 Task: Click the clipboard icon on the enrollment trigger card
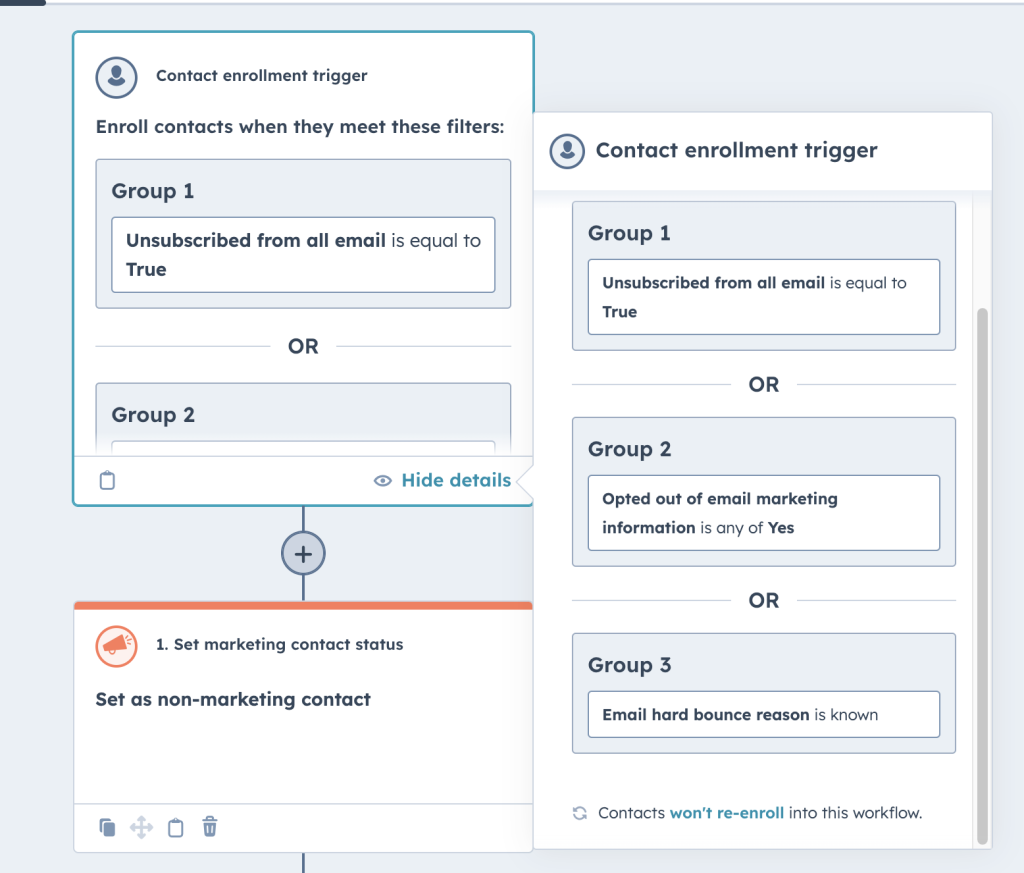click(108, 481)
